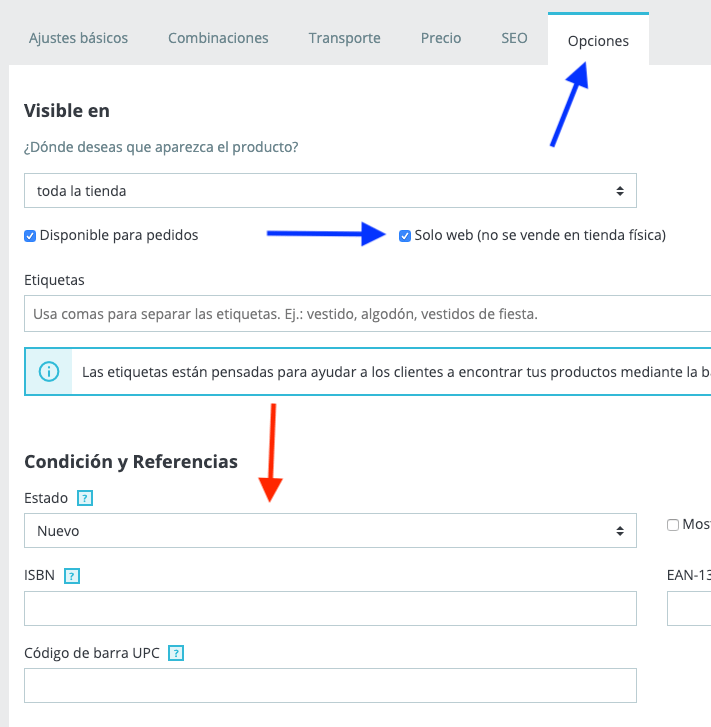Click the Opciones tab
This screenshot has height=727, width=711.
tap(598, 41)
